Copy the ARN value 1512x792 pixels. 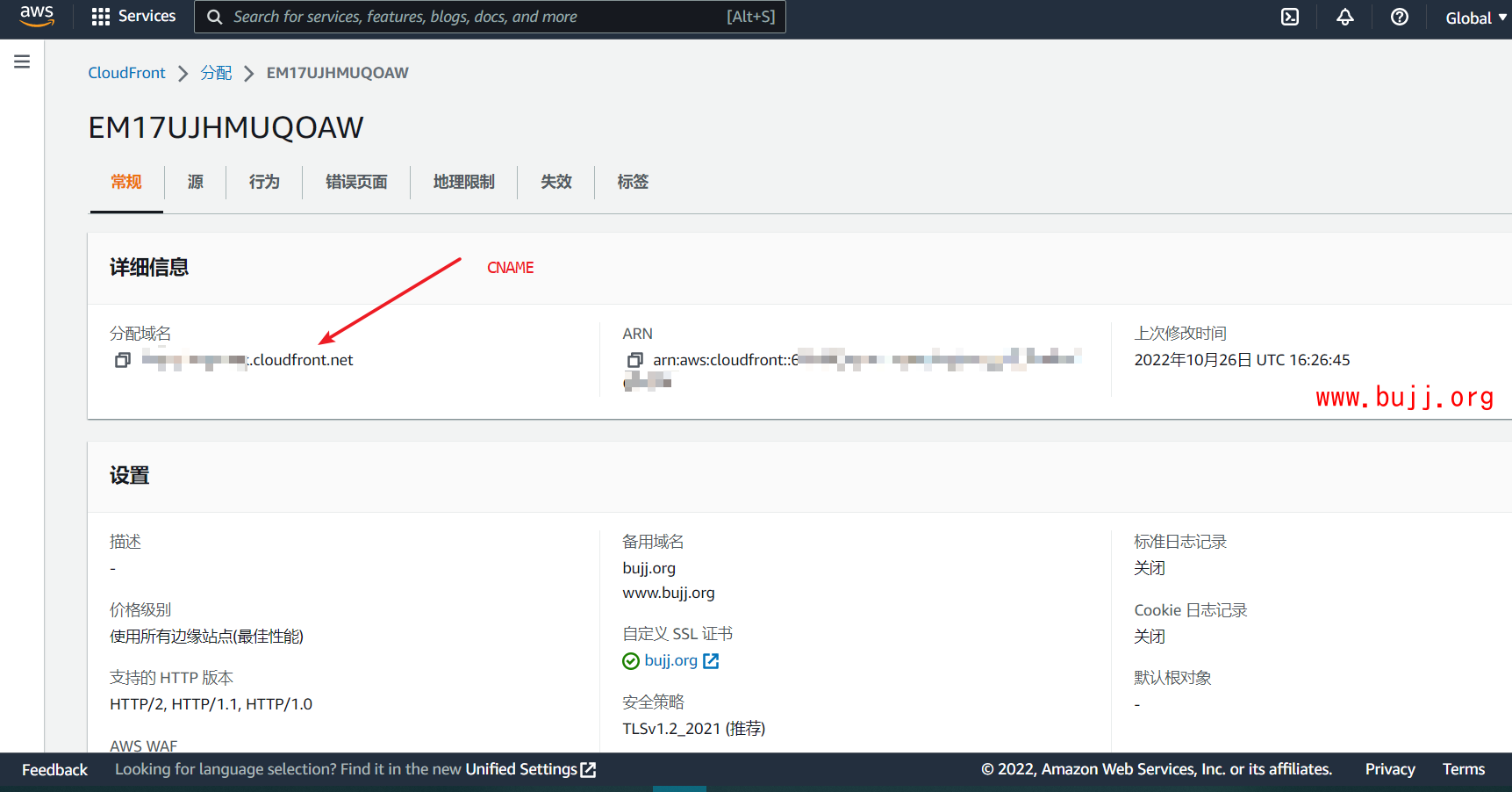click(x=635, y=360)
